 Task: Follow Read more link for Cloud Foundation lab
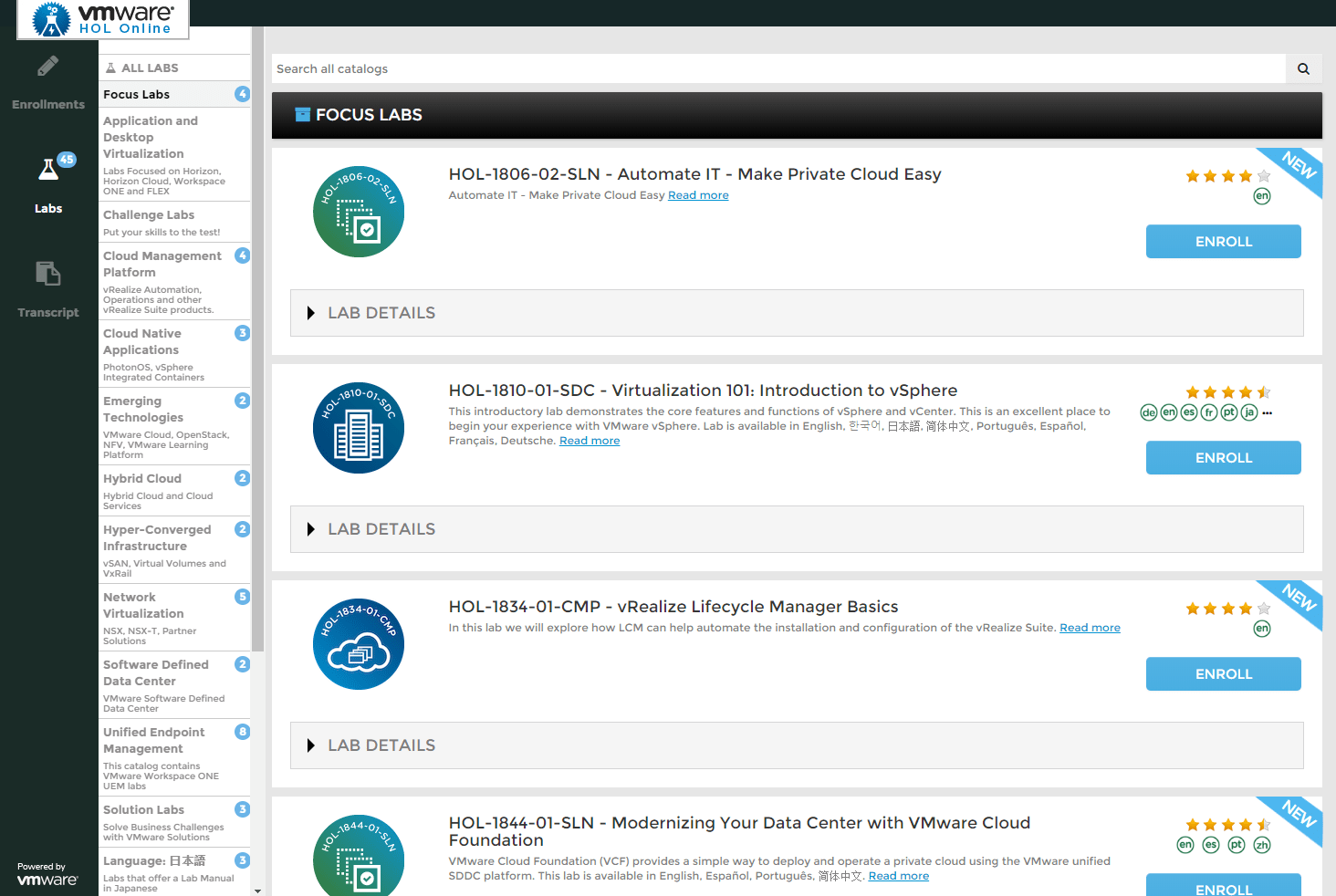pyautogui.click(x=899, y=876)
